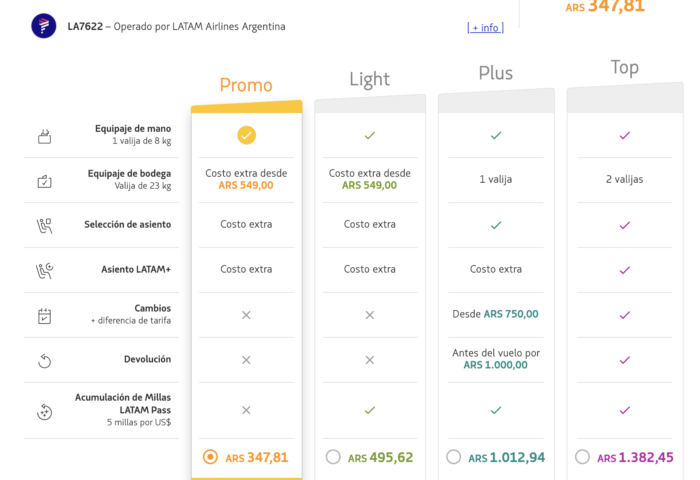700x480 pixels.
Task: Click the Asiento LATAM+ seat icon
Action: point(44,270)
